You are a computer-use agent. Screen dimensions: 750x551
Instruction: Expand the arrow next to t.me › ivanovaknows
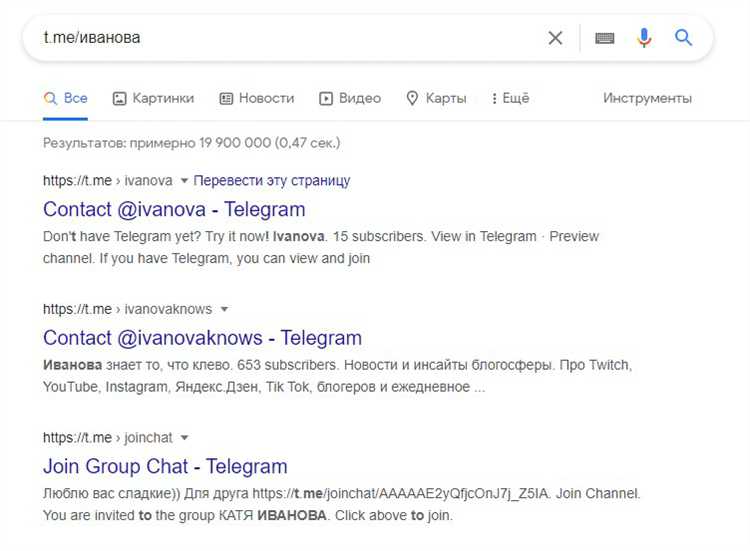[x=224, y=309]
